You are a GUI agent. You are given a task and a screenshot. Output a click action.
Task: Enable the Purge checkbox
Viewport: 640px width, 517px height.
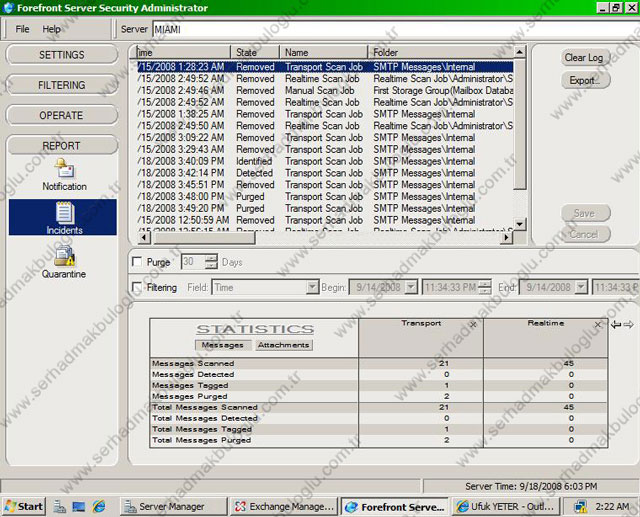(x=137, y=262)
